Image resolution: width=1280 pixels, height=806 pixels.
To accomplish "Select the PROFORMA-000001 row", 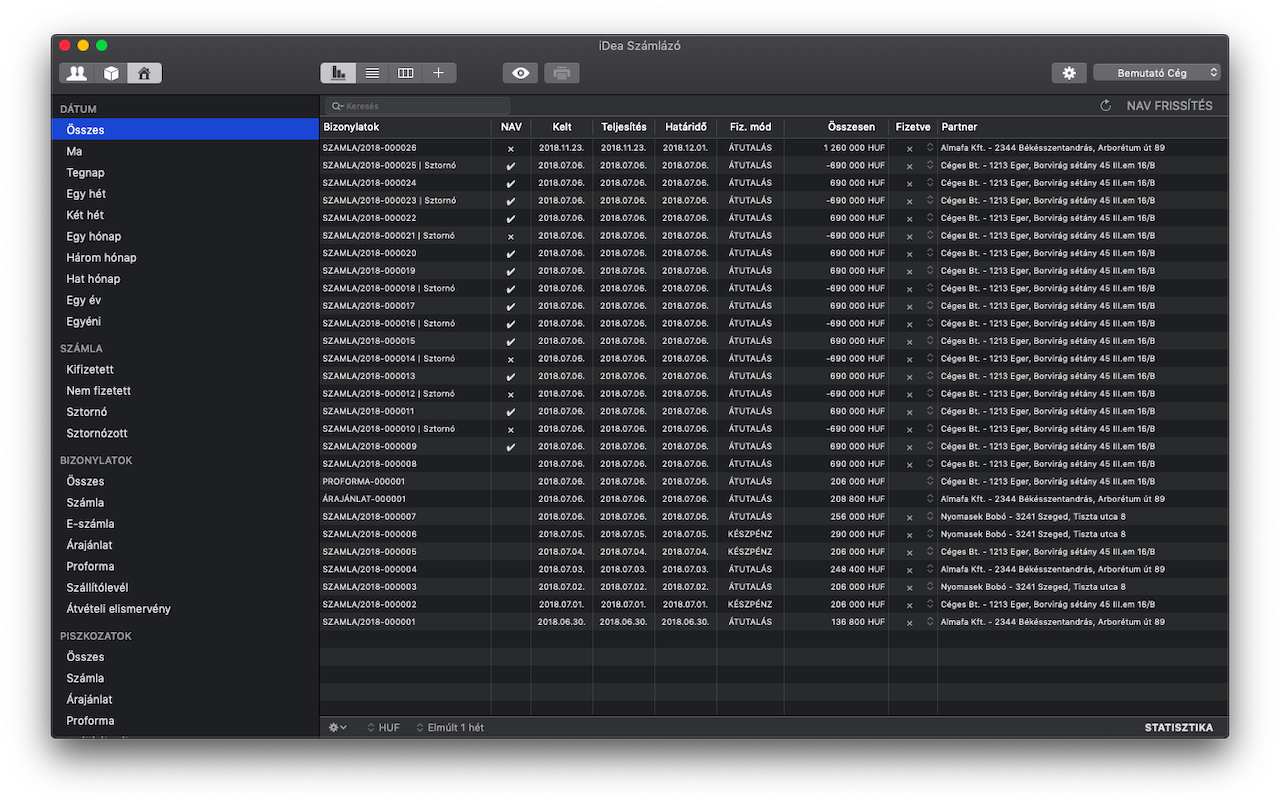I will tap(774, 482).
